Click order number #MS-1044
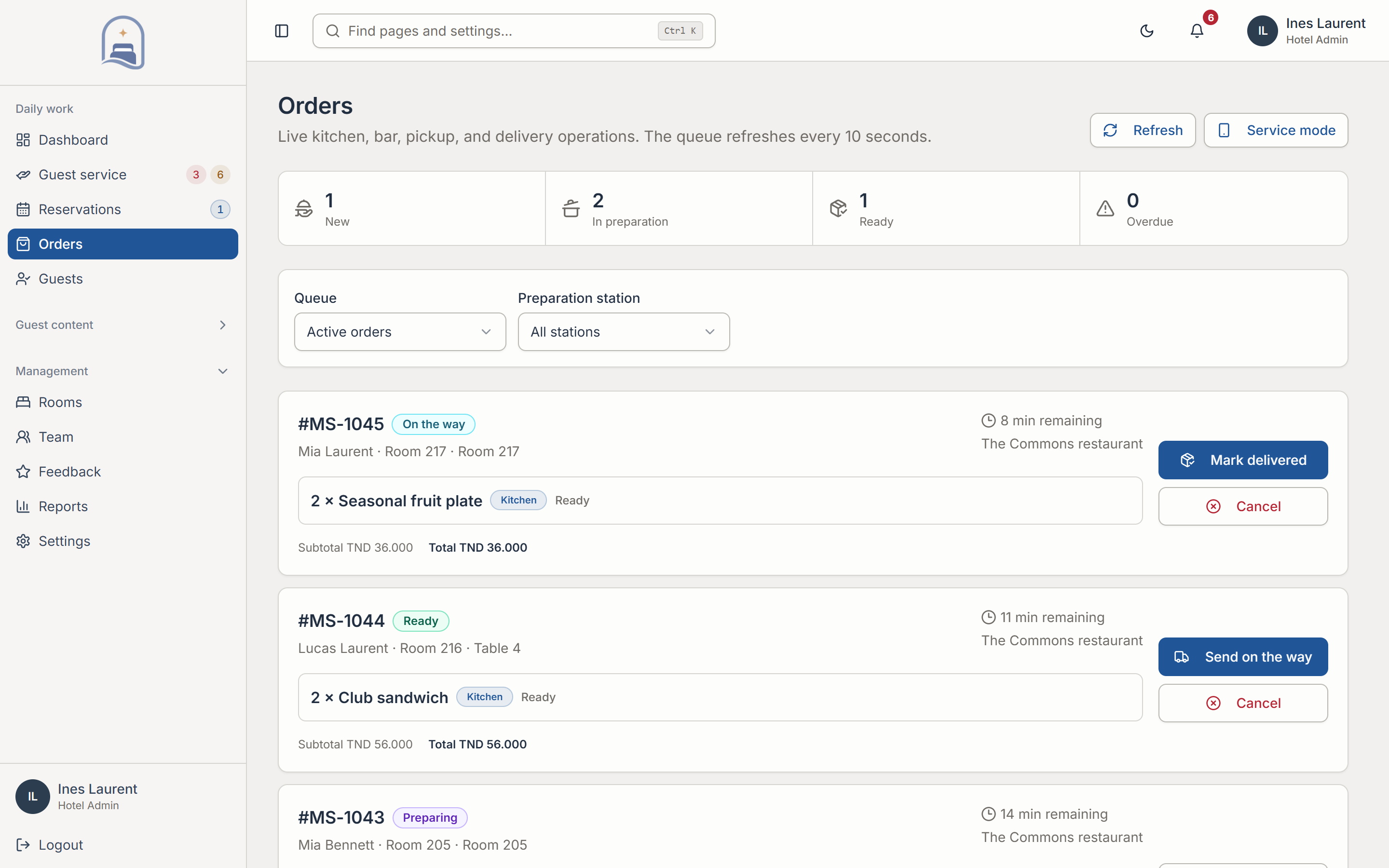1389x868 pixels. click(x=341, y=621)
